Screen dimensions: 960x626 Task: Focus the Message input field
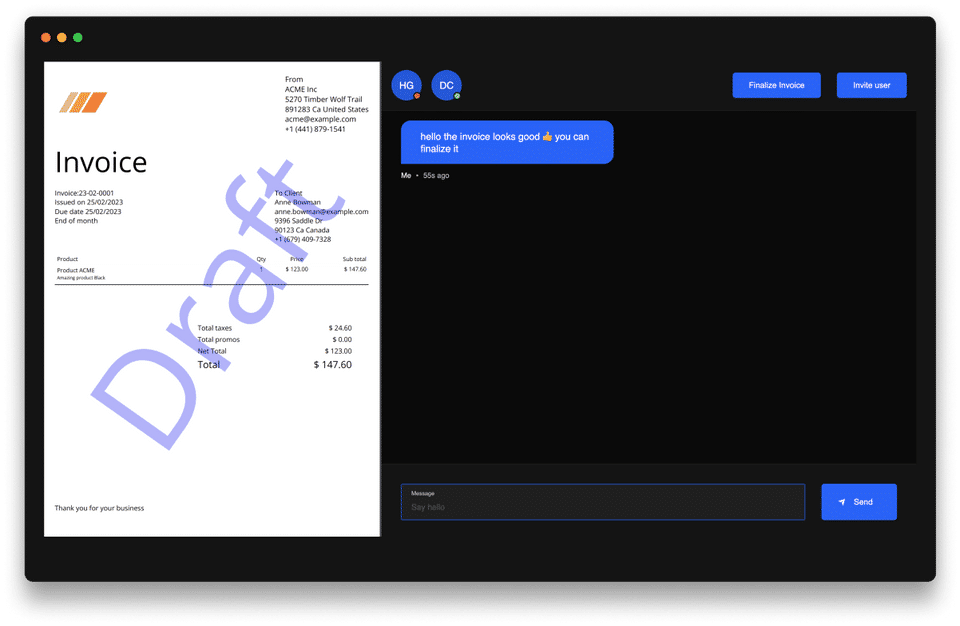tap(602, 502)
